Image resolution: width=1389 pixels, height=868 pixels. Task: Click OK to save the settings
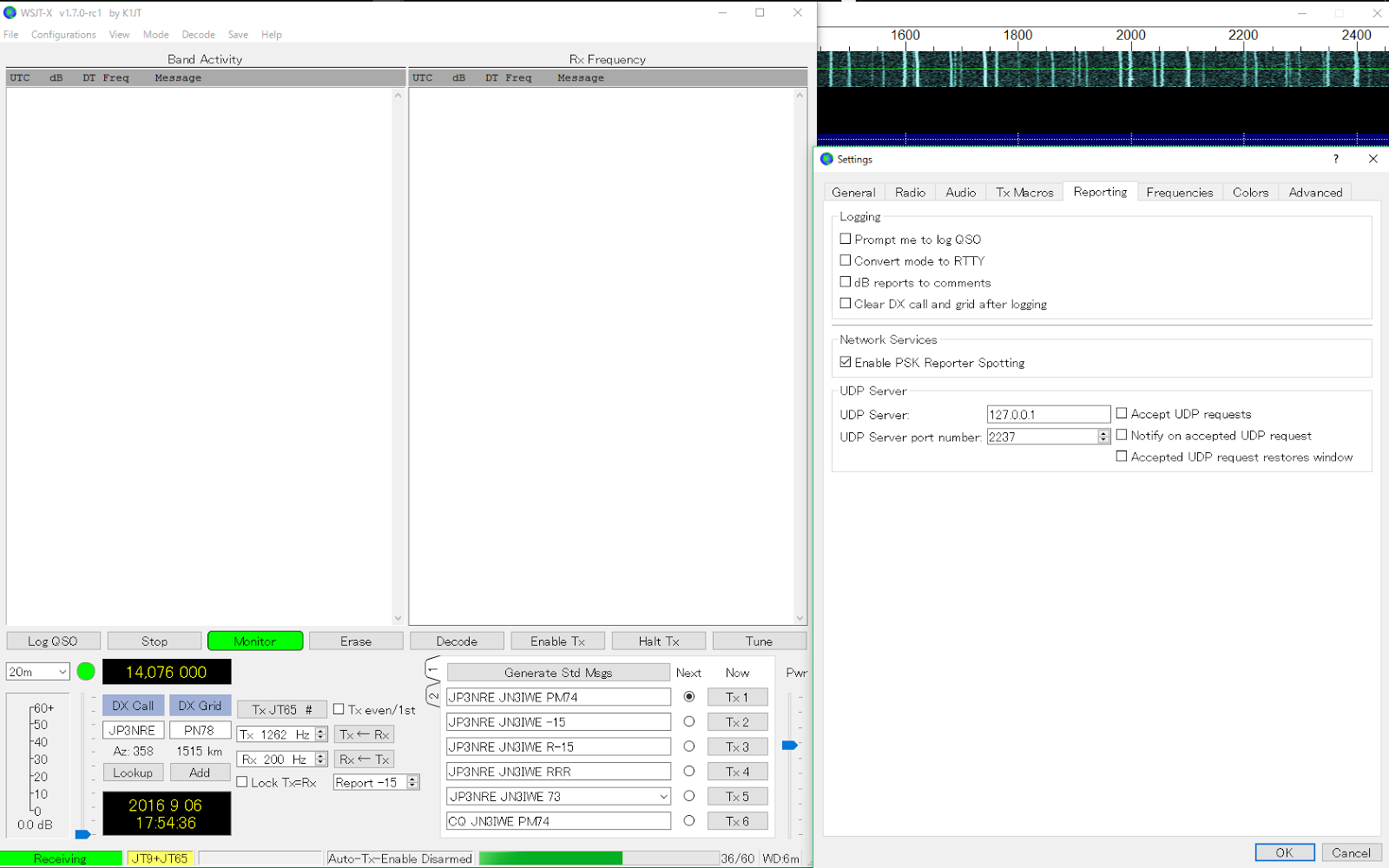click(1284, 852)
